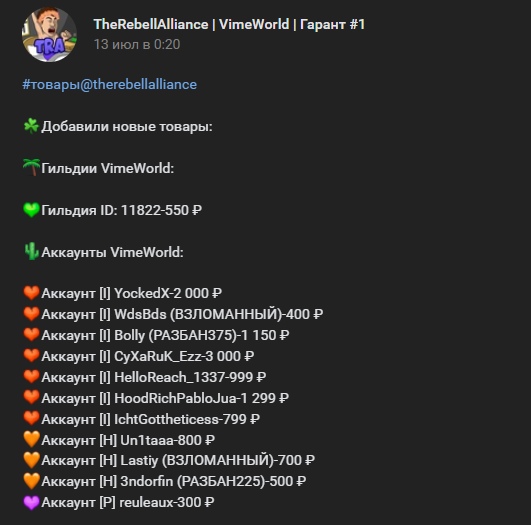
Task: Select the Гильдия ID: 11822-550 ₽ line
Action: [112, 210]
